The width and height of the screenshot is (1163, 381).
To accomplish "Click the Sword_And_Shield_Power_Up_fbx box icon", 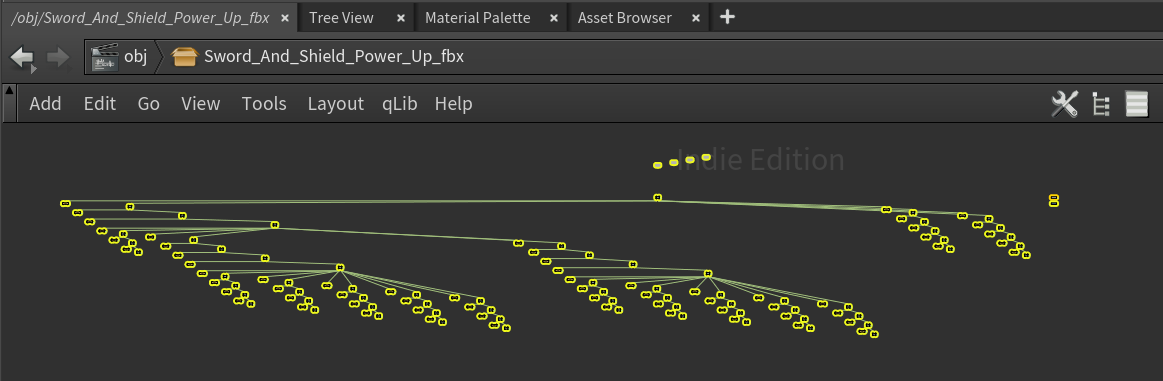I will tap(184, 57).
